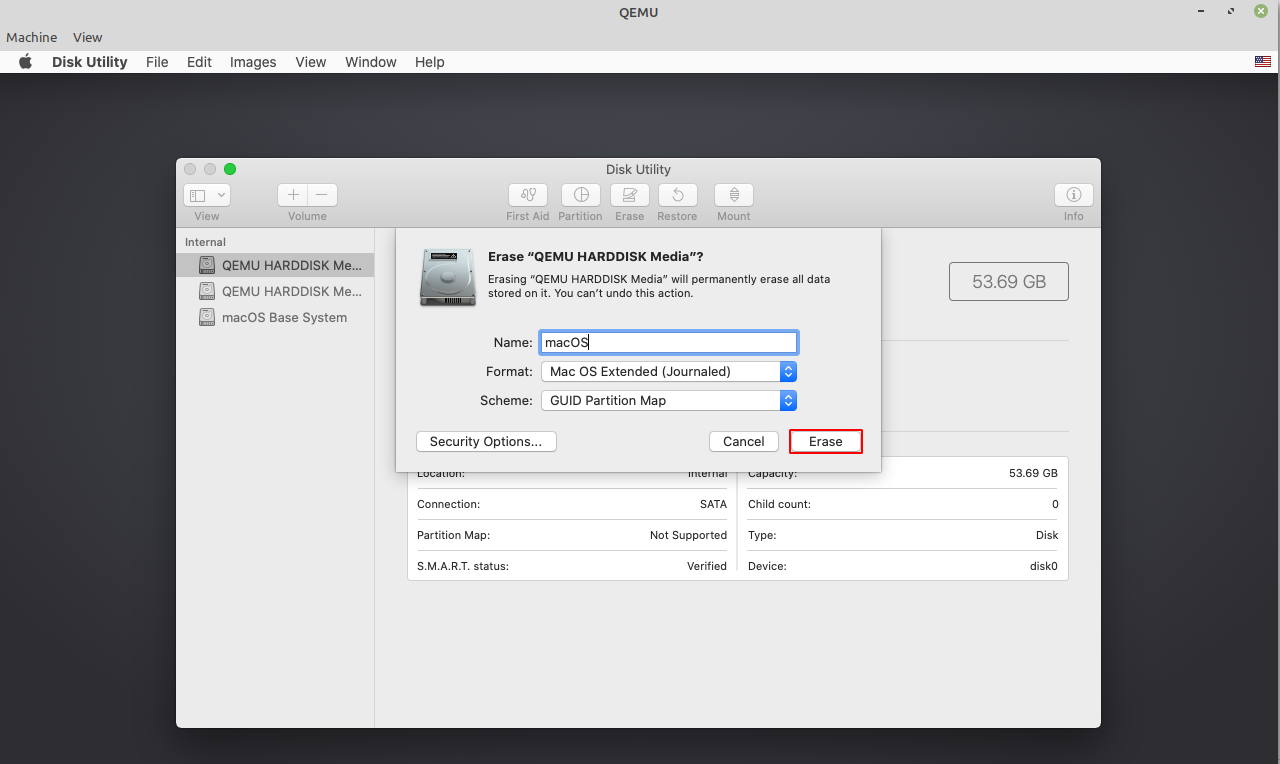The height and width of the screenshot is (764, 1280).
Task: Click the Erase toolbar icon
Action: click(629, 195)
